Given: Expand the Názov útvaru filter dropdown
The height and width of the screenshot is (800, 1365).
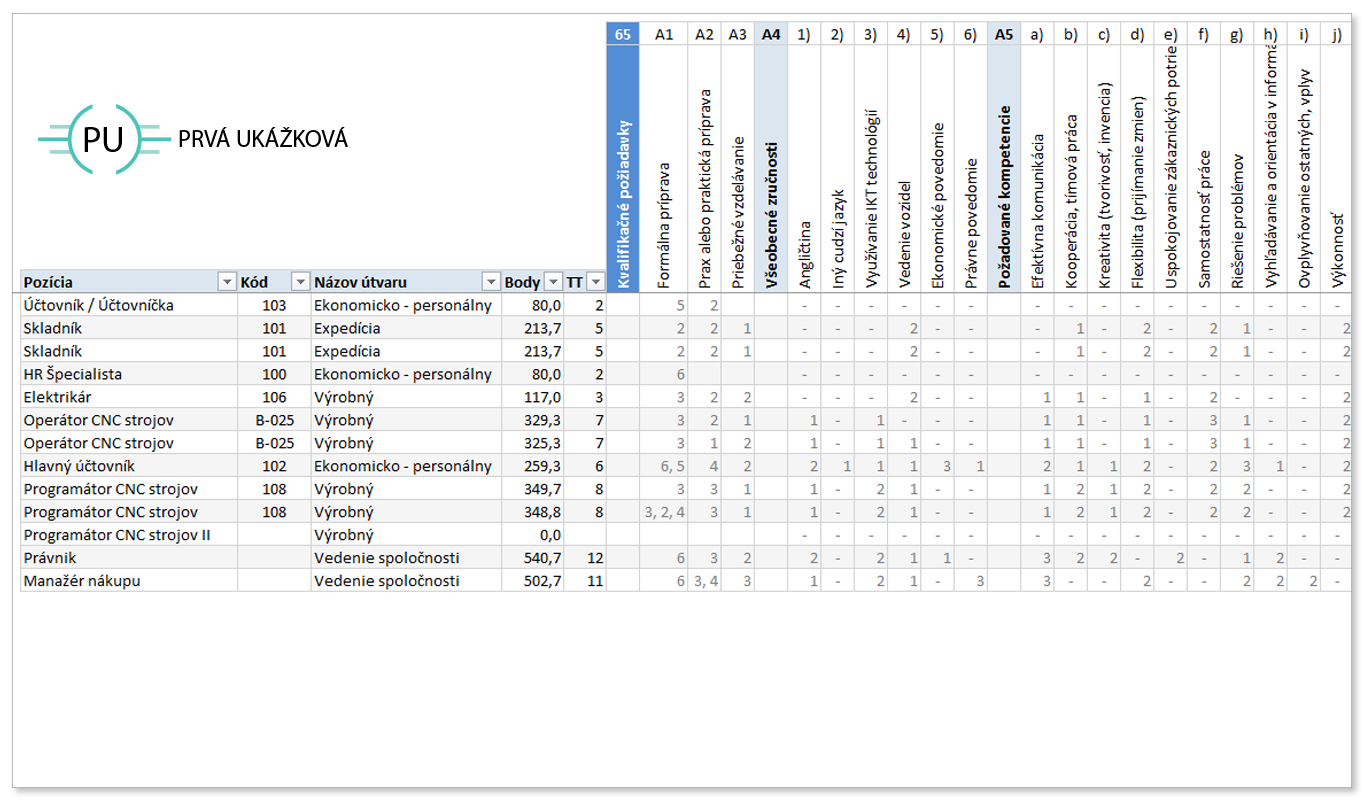Looking at the screenshot, I should pyautogui.click(x=490, y=282).
